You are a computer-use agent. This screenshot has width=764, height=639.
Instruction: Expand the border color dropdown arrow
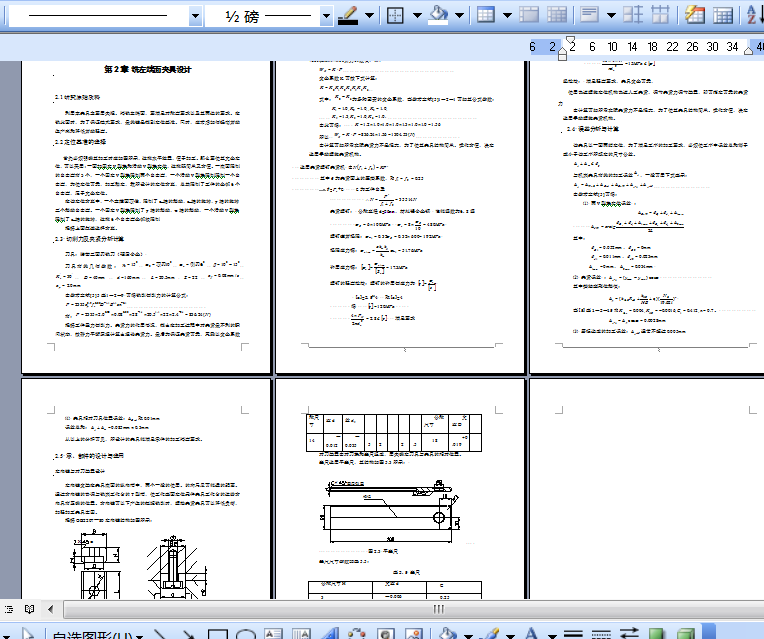tap(369, 16)
